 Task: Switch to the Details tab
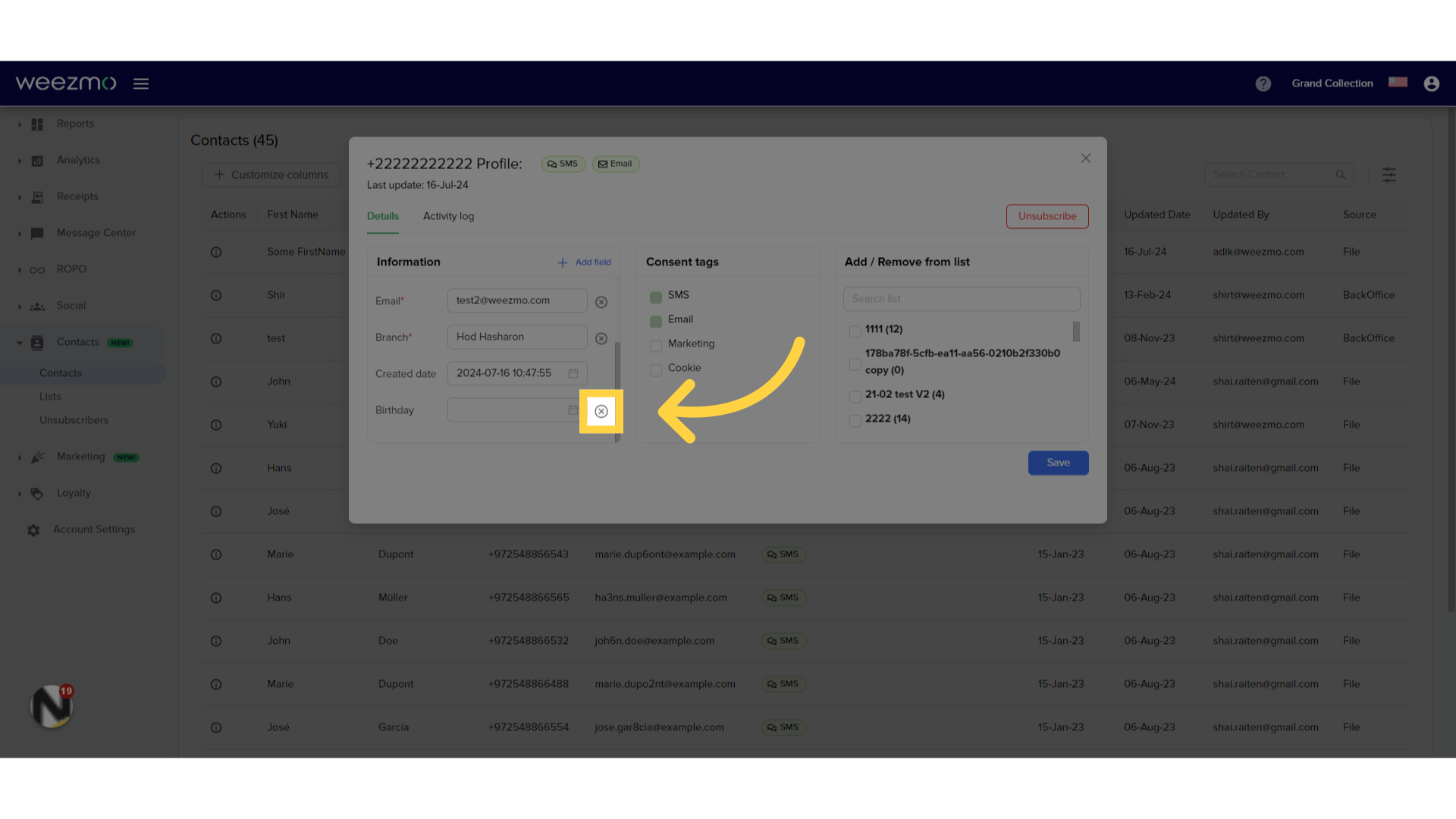383,216
